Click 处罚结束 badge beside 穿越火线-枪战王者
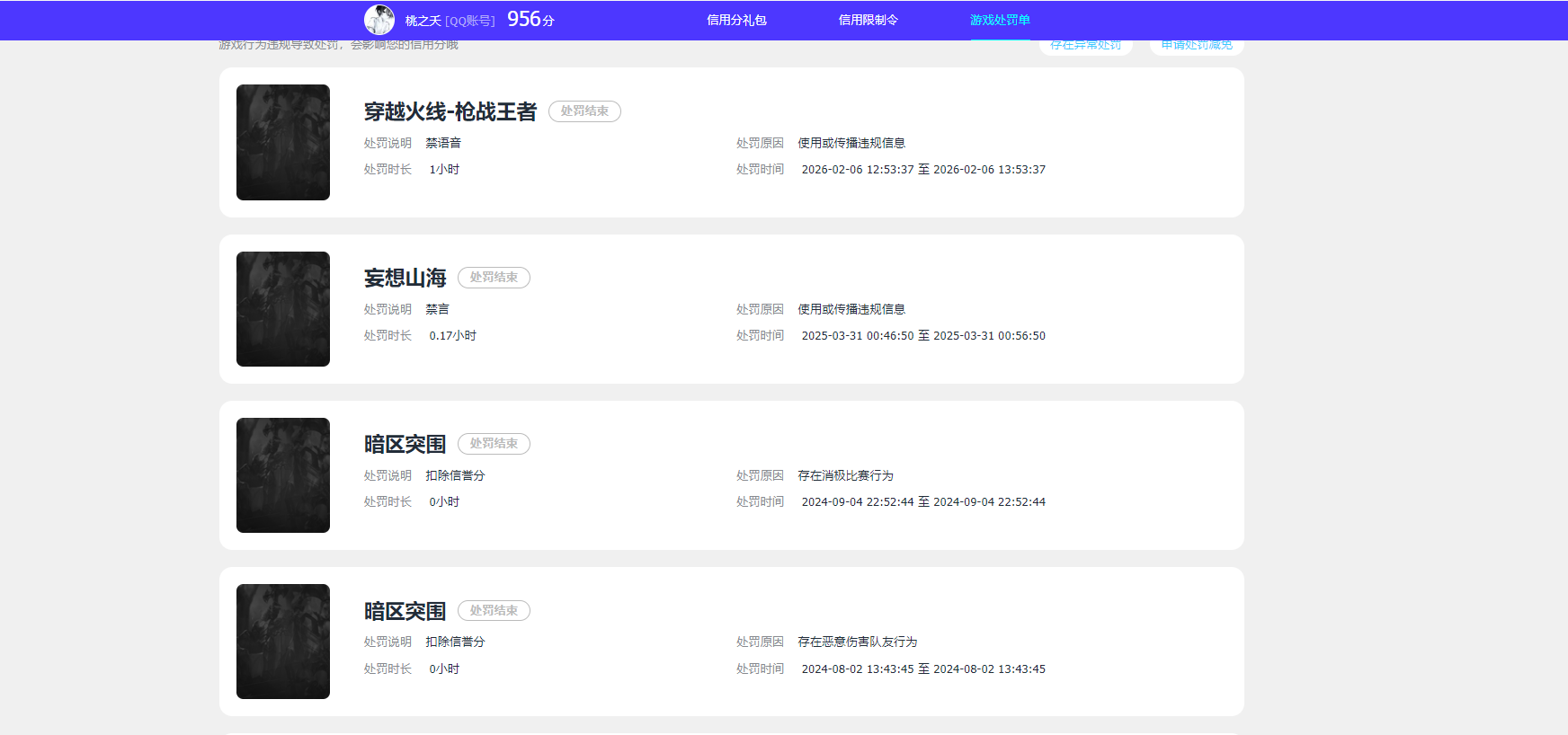 [x=584, y=111]
